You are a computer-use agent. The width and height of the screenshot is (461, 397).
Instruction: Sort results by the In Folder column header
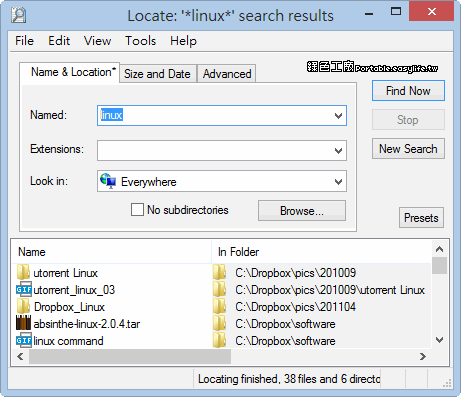[322, 252]
